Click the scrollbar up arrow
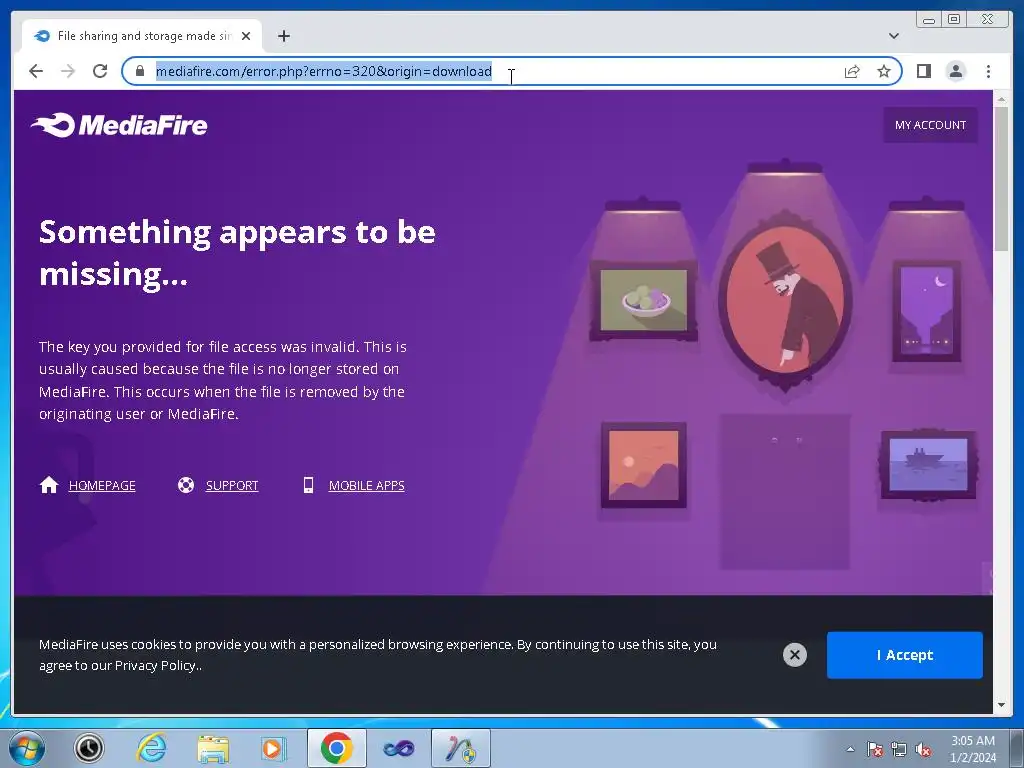The height and width of the screenshot is (768, 1024). (1001, 99)
